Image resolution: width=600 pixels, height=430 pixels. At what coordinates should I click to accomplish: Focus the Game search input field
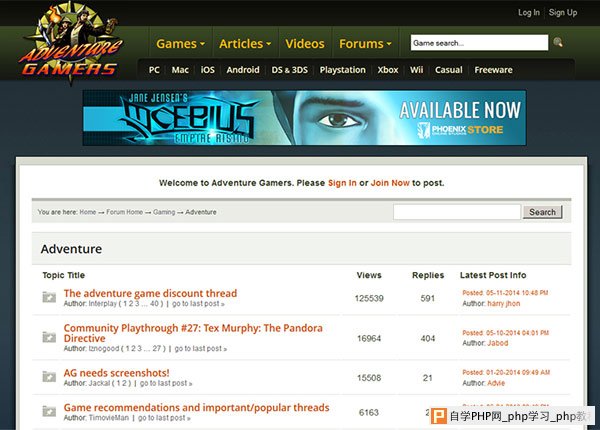479,42
